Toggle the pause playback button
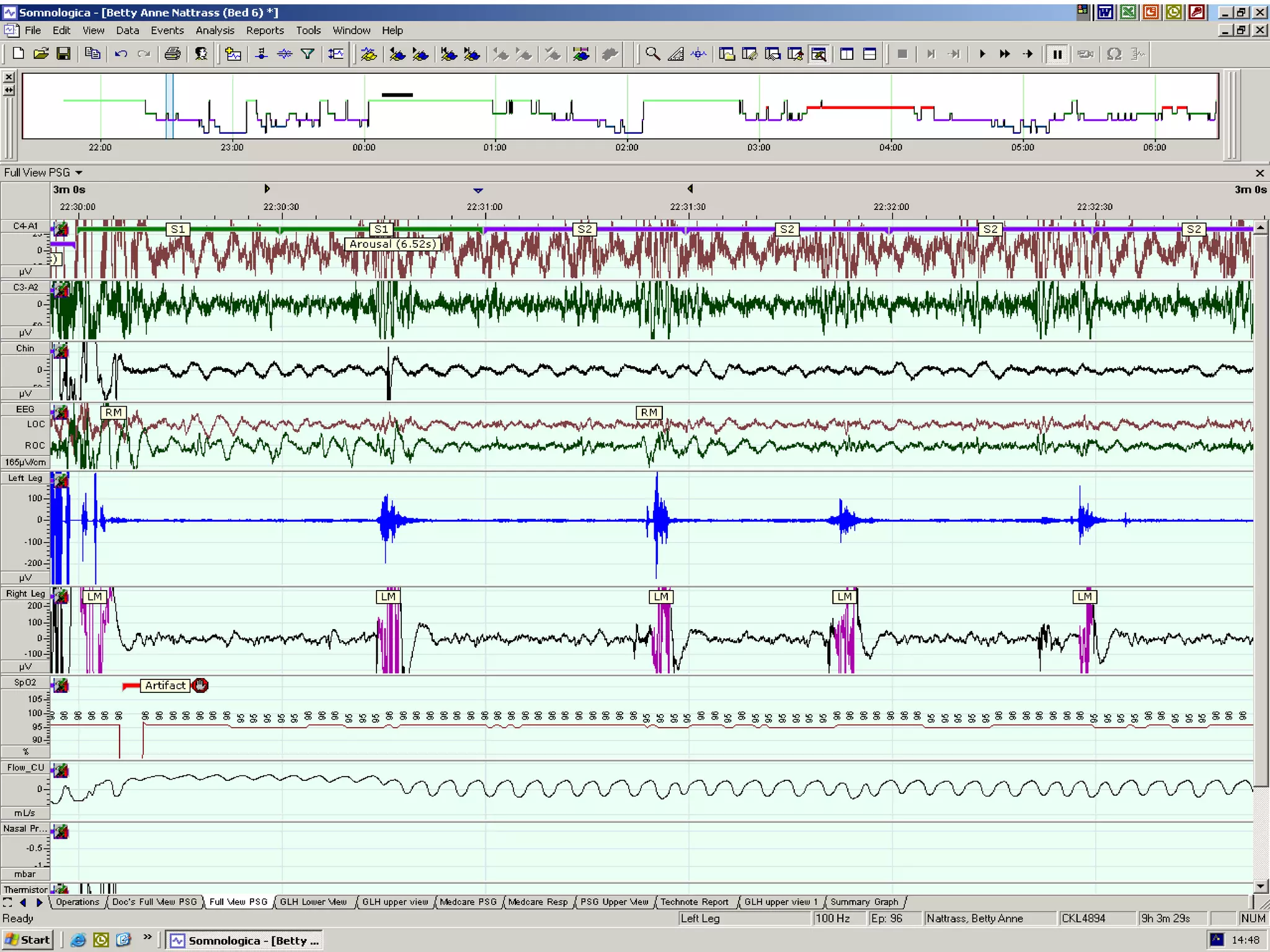 click(x=1057, y=54)
